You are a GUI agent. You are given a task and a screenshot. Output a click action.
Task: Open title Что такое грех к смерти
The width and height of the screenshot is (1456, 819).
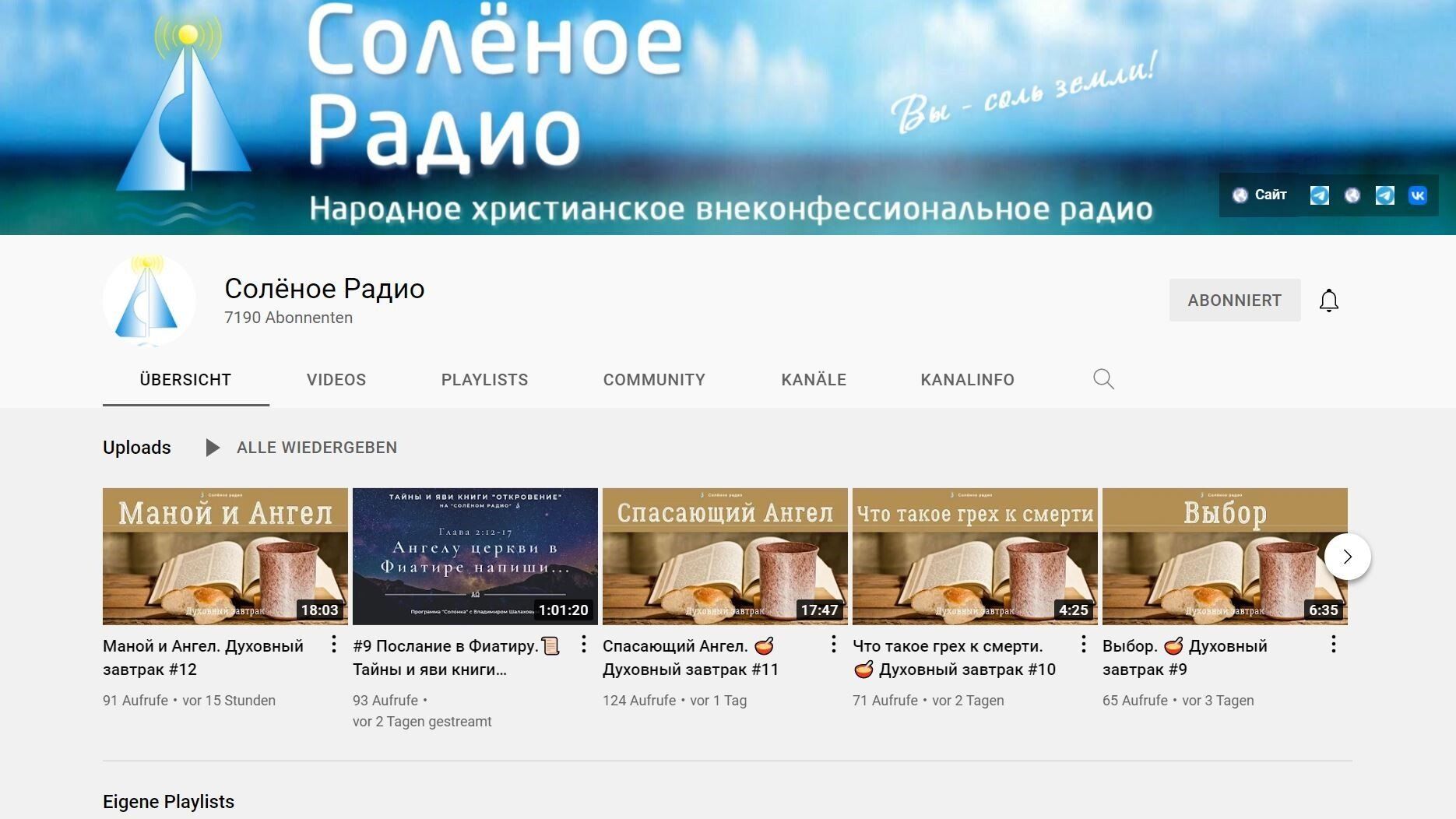point(954,658)
